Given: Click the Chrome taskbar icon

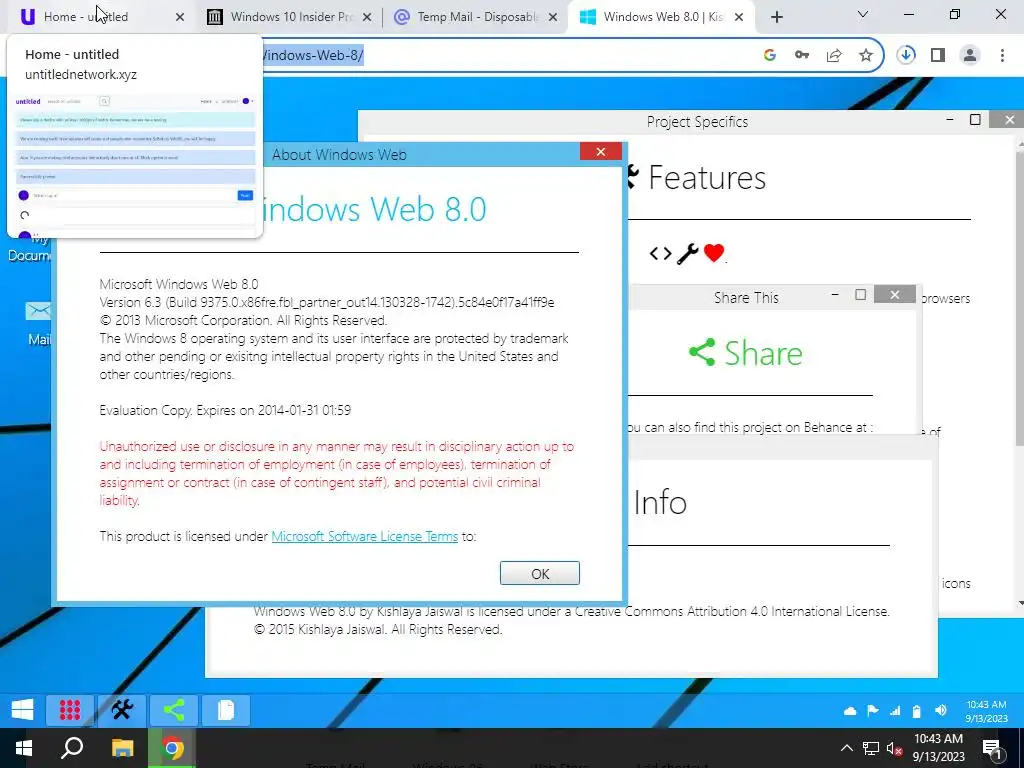Looking at the screenshot, I should tap(172, 748).
